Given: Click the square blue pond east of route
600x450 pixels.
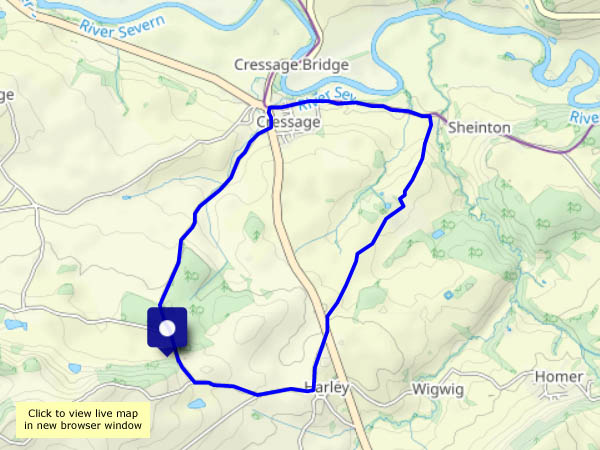Looking at the screenshot, I should click(x=448, y=295).
